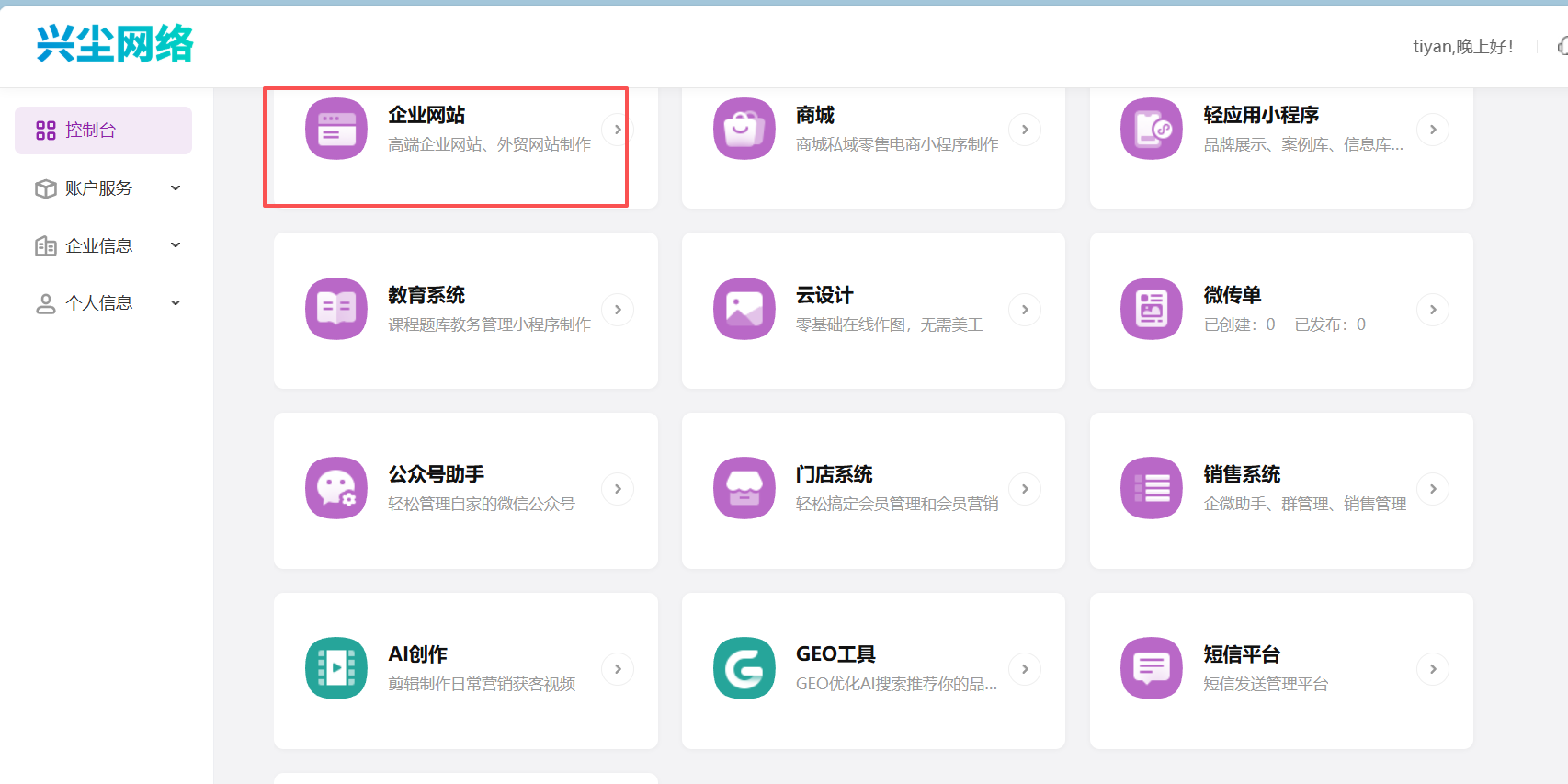Expand the 账户服务 dropdown arrow
The height and width of the screenshot is (784, 1568).
click(176, 188)
